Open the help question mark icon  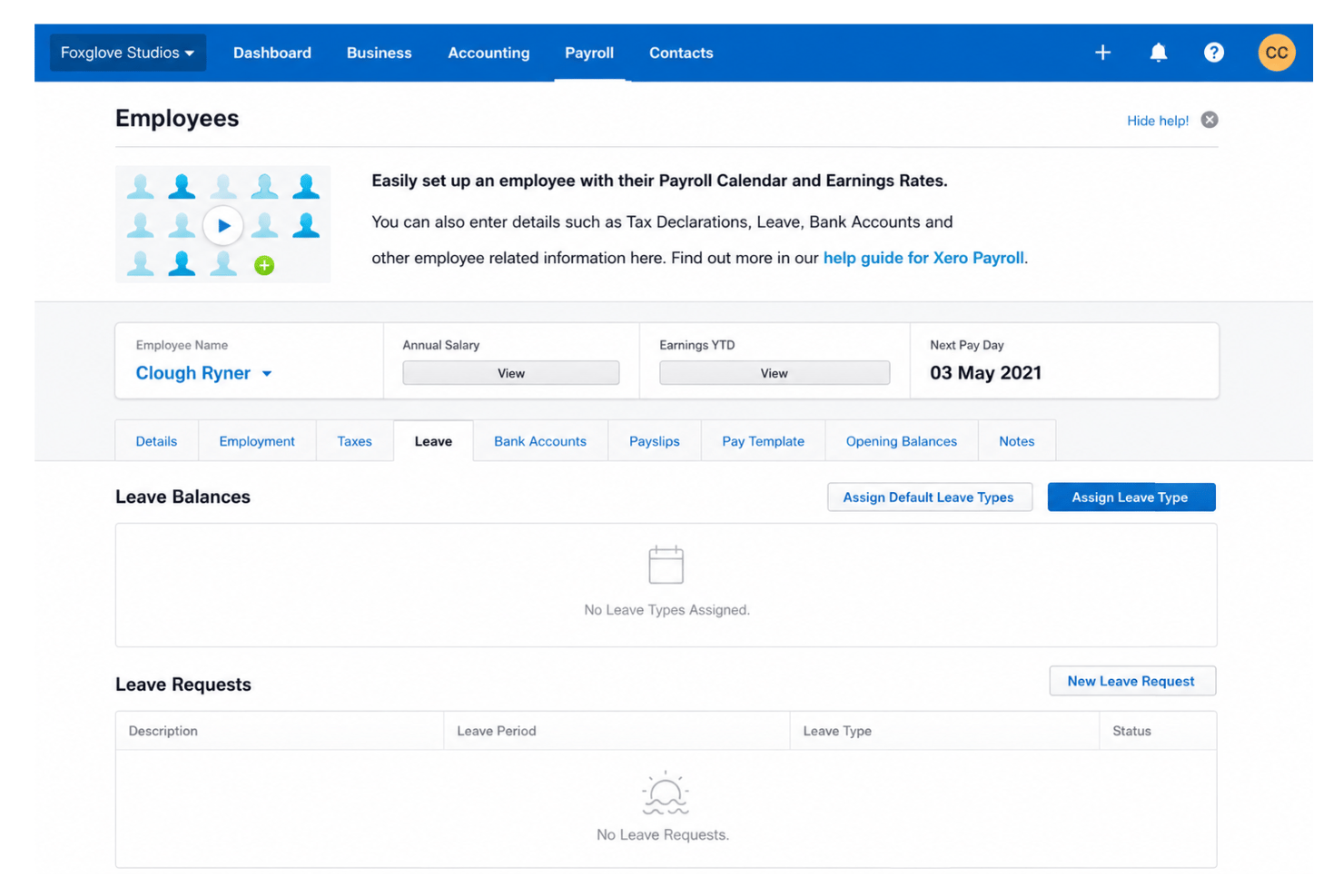(x=1213, y=53)
